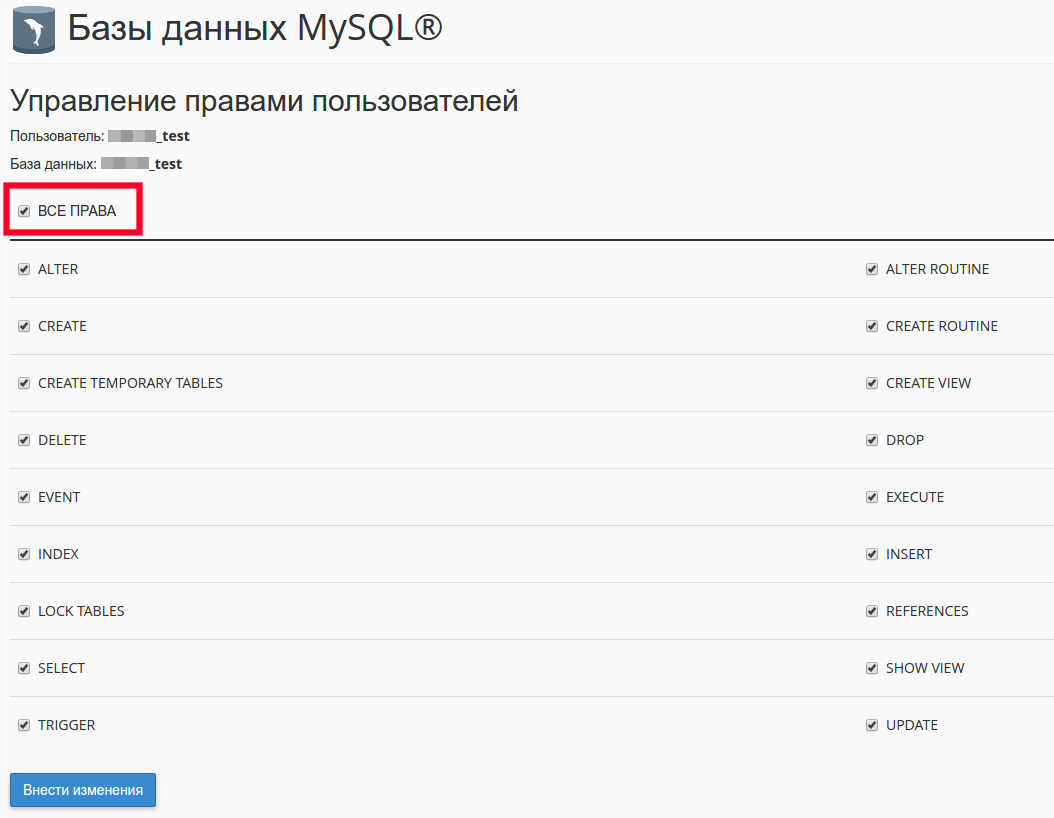The image size is (1054, 818).
Task: Disable the INSERT privilege checkbox
Action: pos(872,554)
